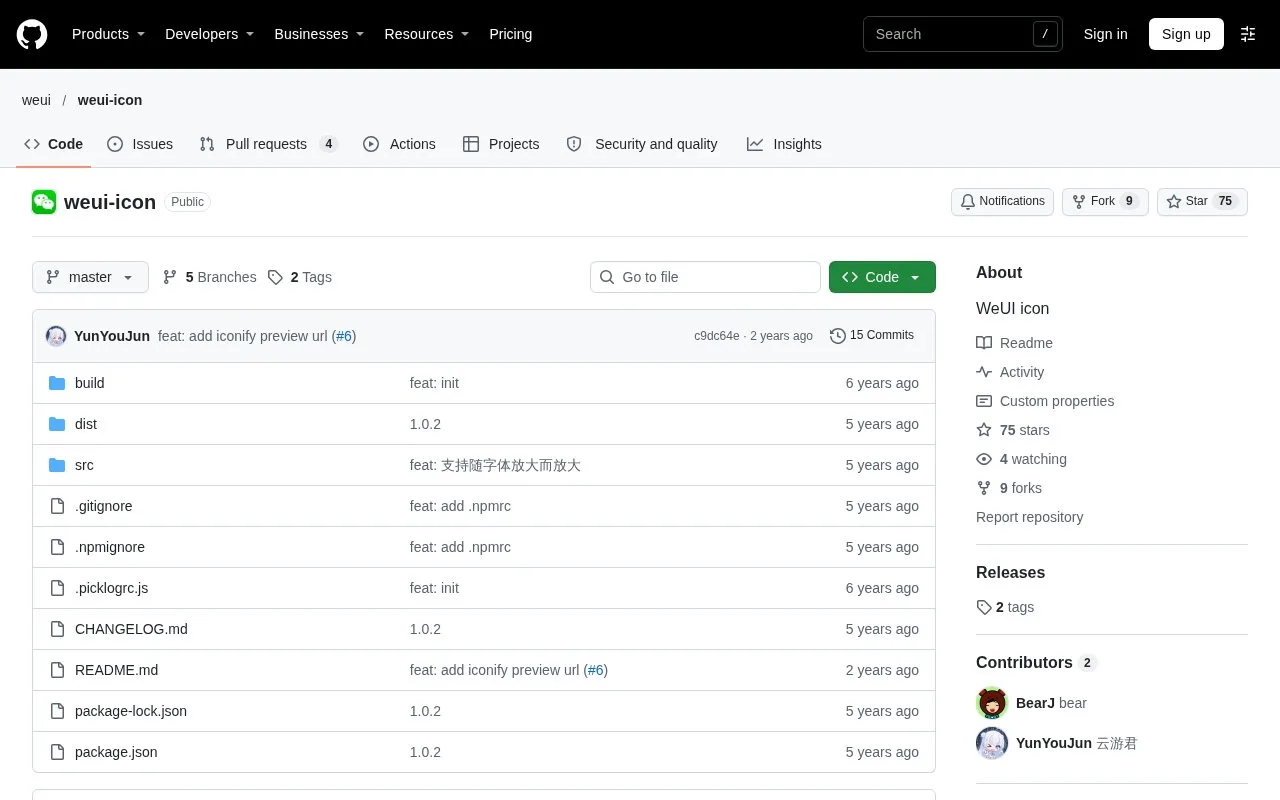Viewport: 1280px width, 800px height.
Task: Click the commits history clock icon
Action: pos(838,336)
